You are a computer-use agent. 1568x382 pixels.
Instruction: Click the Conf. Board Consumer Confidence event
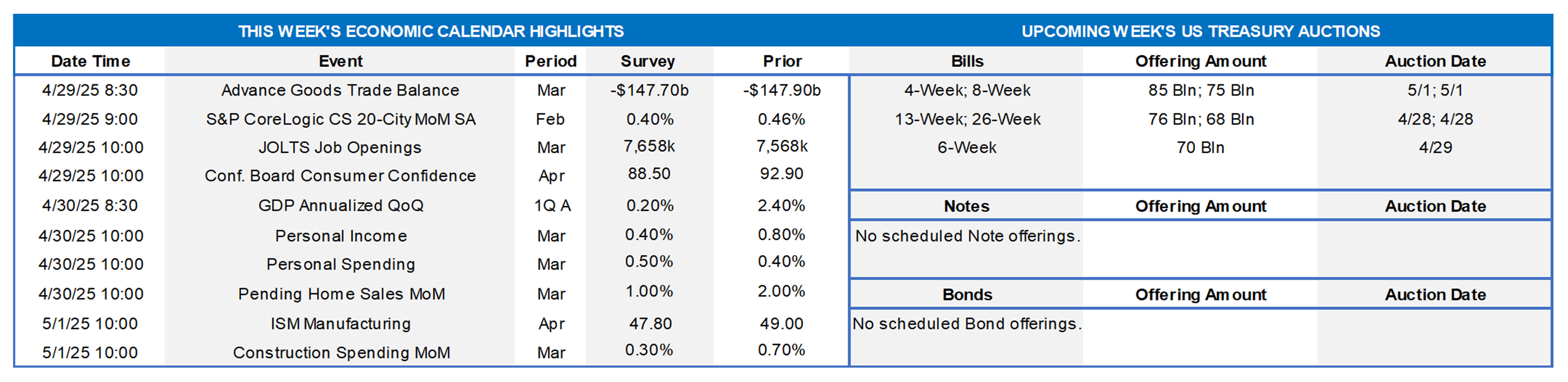(340, 176)
